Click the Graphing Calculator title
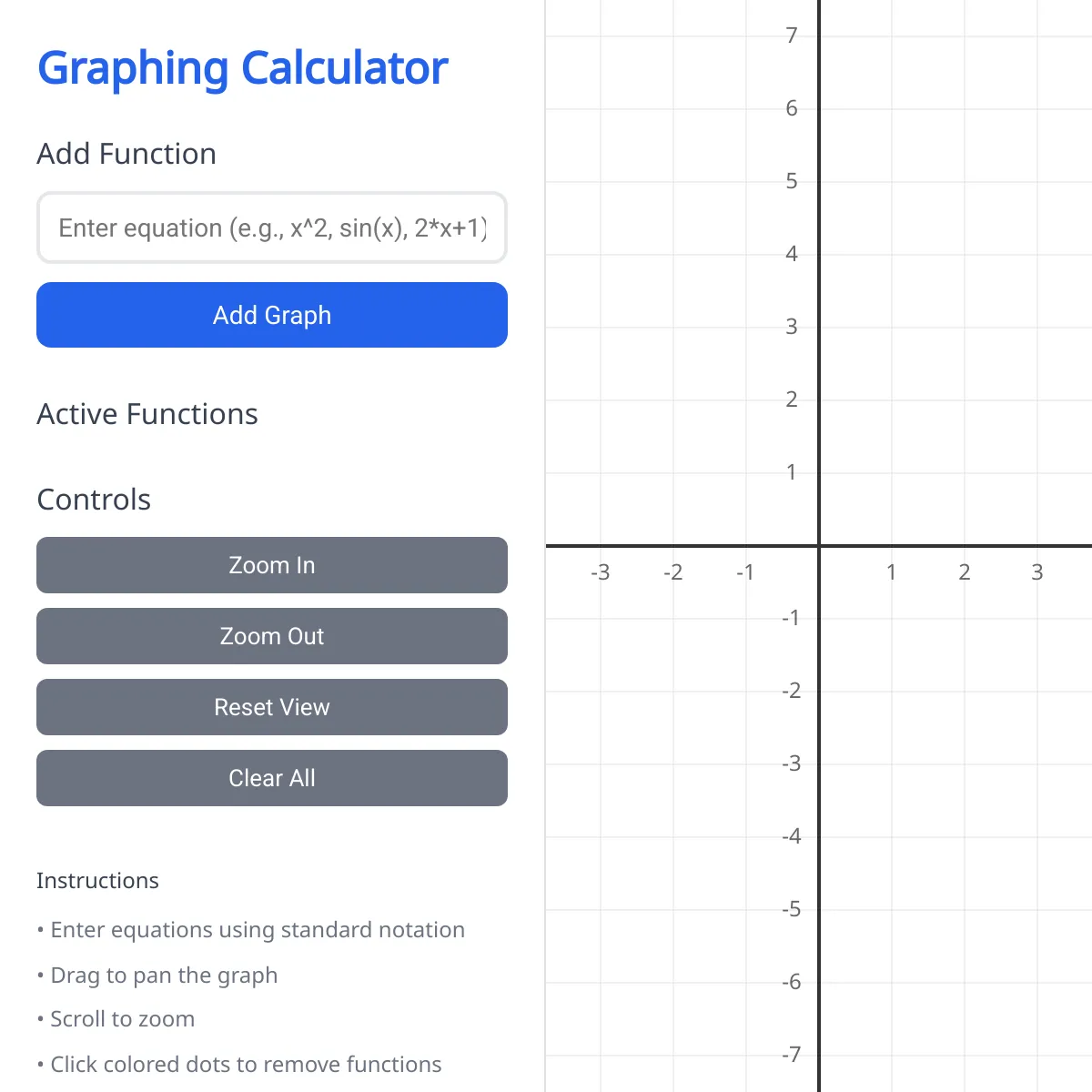 pos(242,68)
